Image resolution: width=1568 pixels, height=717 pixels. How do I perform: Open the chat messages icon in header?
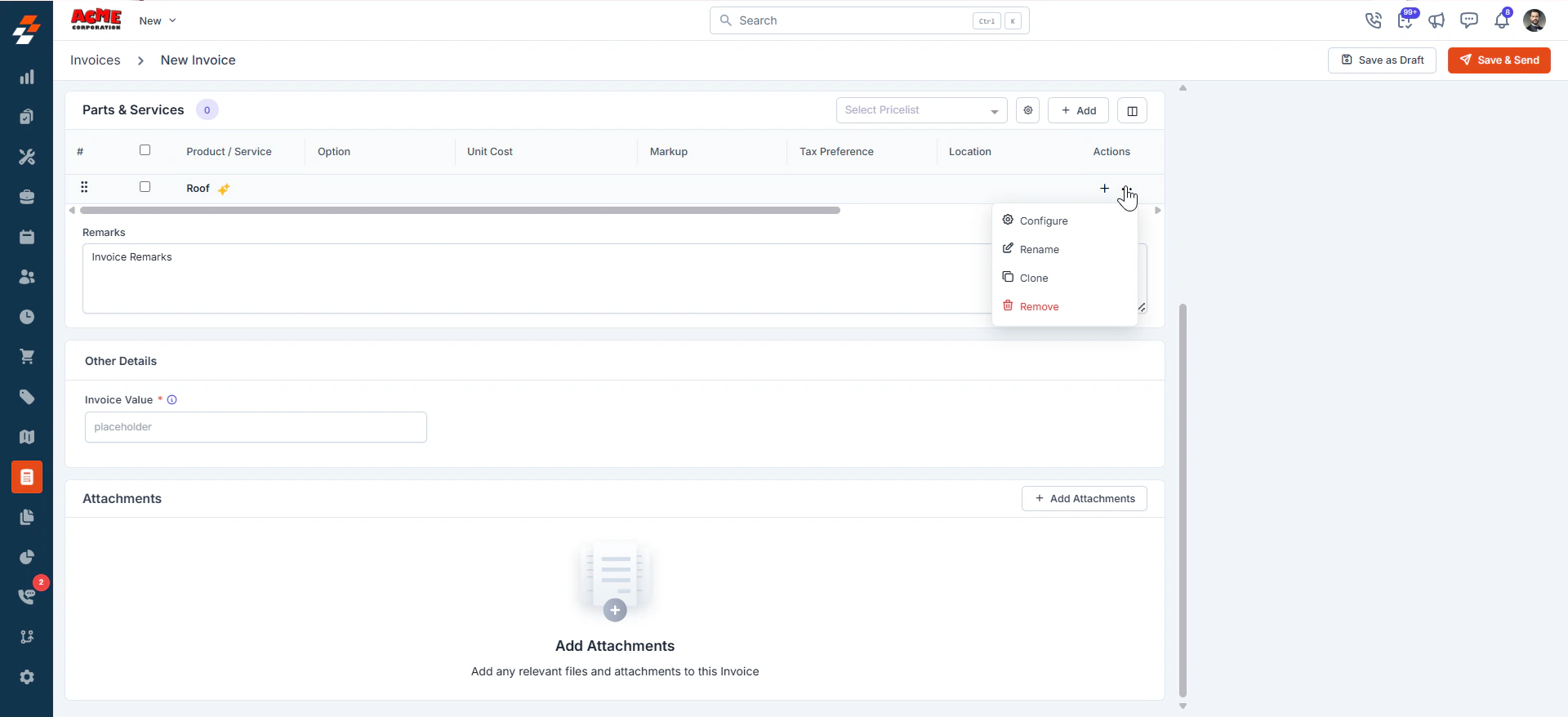click(1469, 20)
